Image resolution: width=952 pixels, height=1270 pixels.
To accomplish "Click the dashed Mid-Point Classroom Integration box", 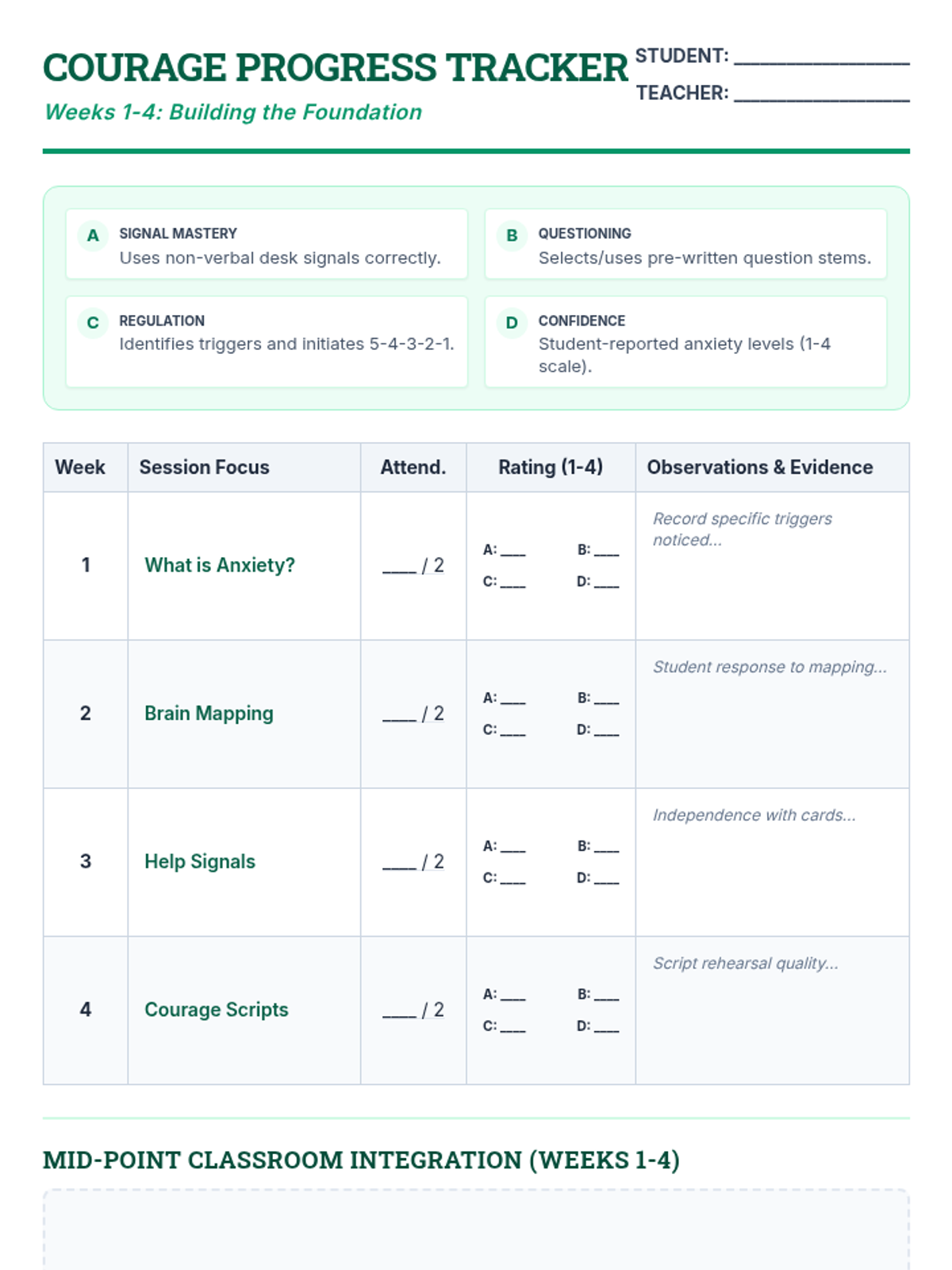I will pos(476,1230).
